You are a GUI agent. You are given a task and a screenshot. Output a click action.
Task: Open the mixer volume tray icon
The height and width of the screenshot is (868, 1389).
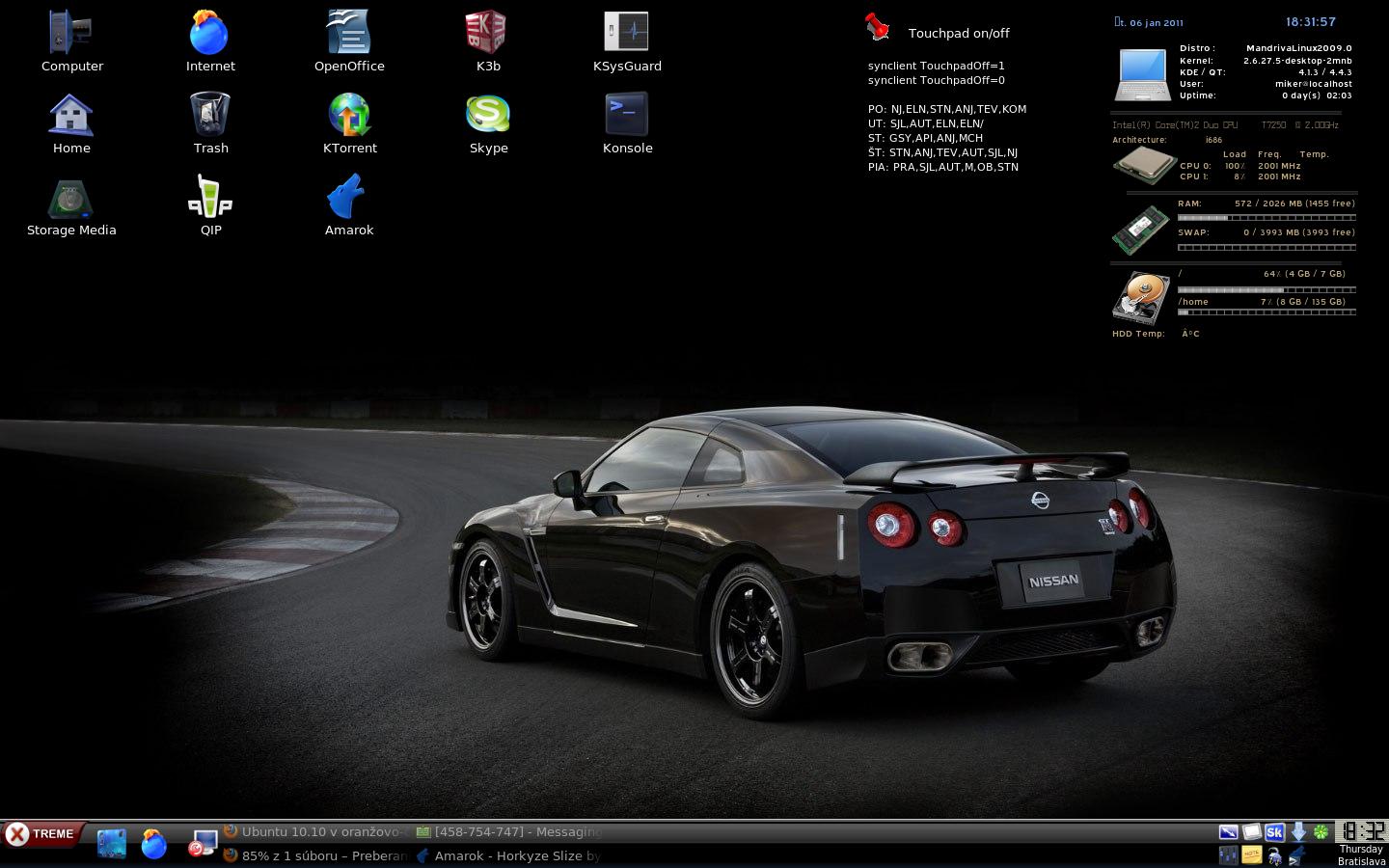[1228, 854]
